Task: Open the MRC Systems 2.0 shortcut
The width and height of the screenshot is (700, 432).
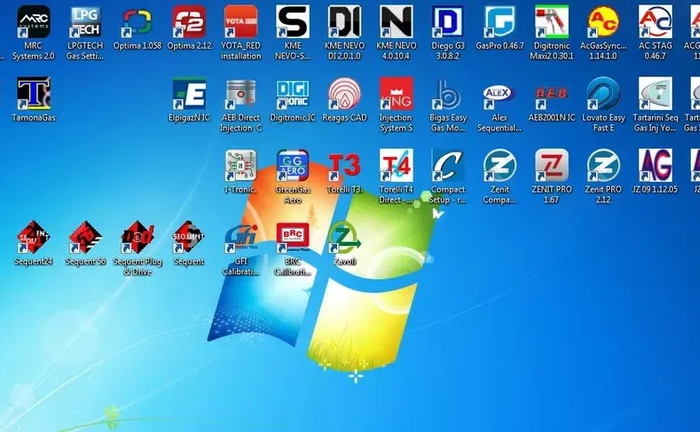Action: tap(33, 22)
